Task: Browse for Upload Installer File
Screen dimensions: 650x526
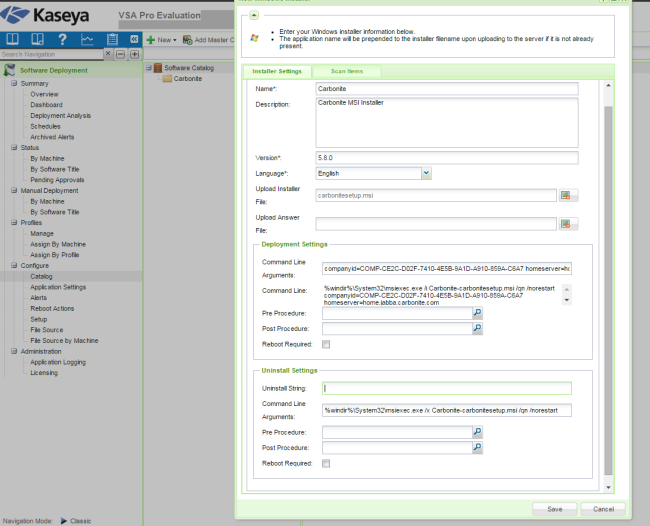Action: pos(568,195)
